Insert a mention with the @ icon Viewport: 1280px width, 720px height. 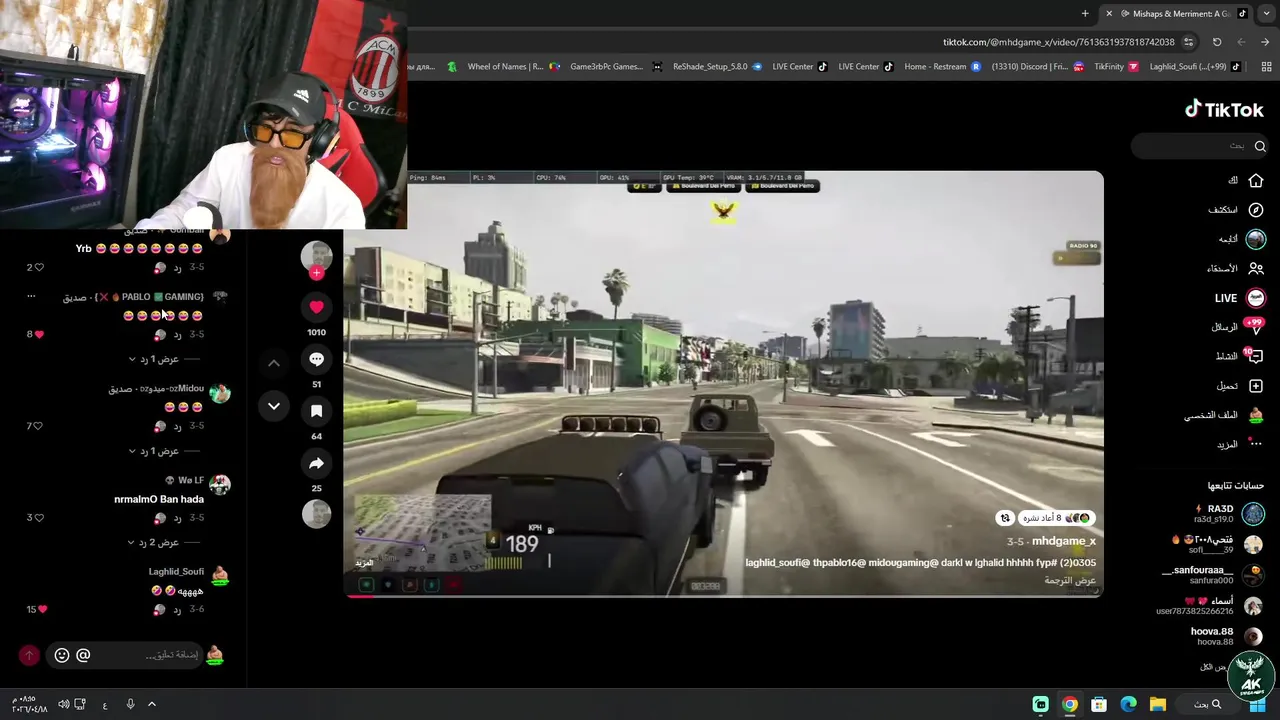pyautogui.click(x=83, y=655)
